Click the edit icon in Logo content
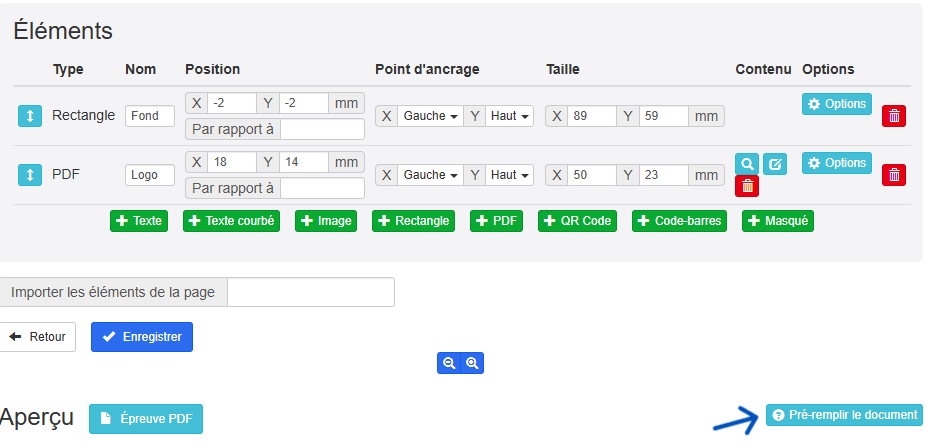 (x=774, y=164)
